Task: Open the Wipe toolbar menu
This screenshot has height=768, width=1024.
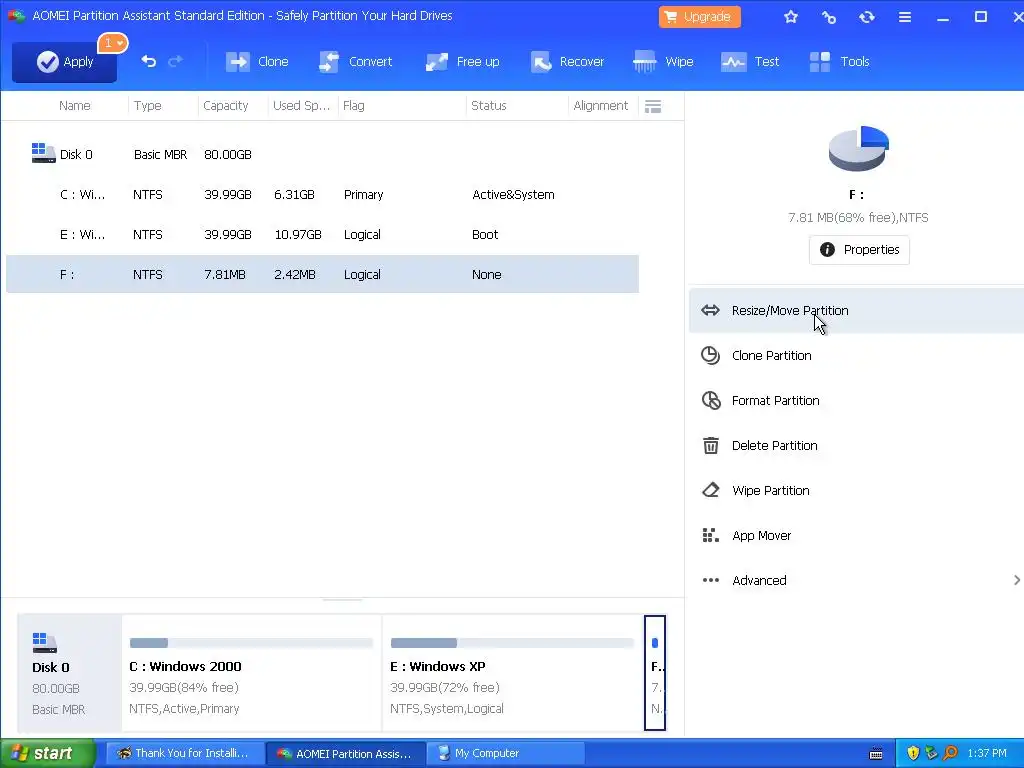Action: tap(663, 62)
